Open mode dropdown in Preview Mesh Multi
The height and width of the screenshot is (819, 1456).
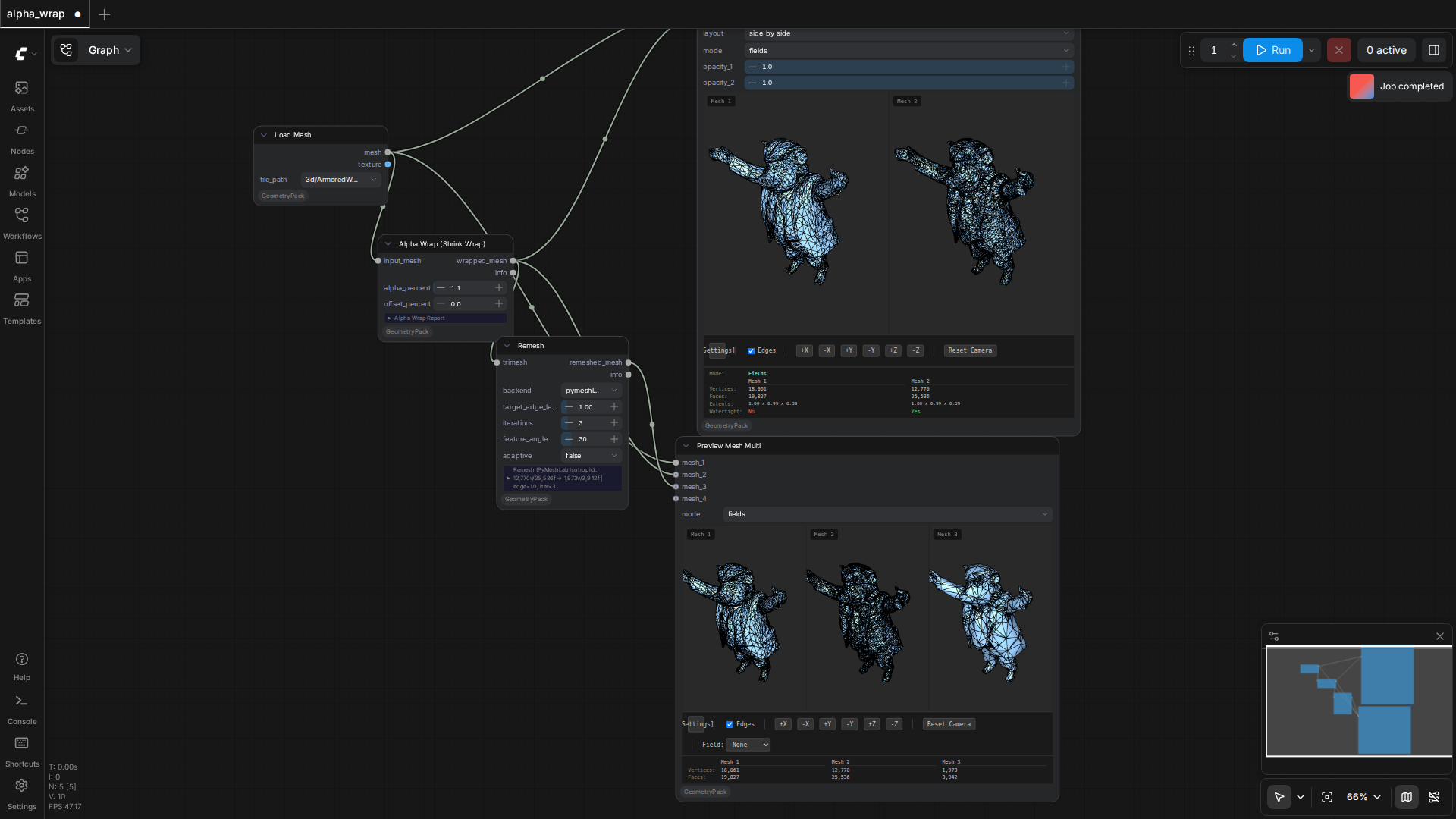(887, 514)
